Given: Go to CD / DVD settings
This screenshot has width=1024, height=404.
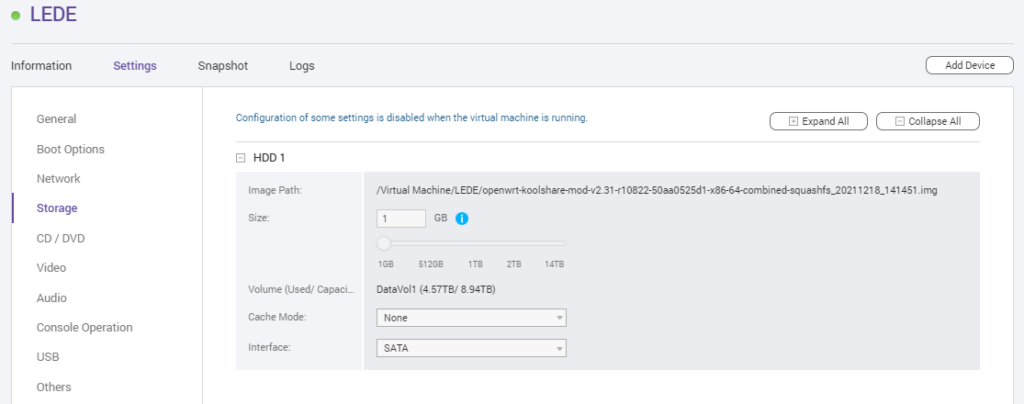Looking at the screenshot, I should coord(61,238).
